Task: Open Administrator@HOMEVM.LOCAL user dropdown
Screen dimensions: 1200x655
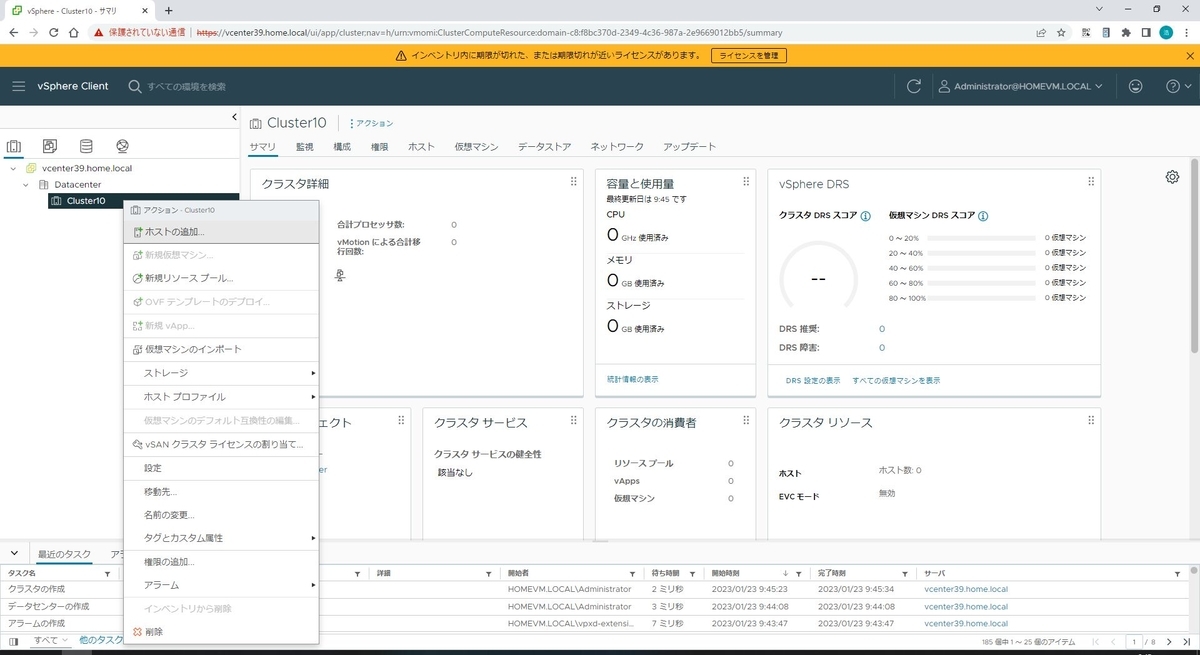Action: [1021, 87]
